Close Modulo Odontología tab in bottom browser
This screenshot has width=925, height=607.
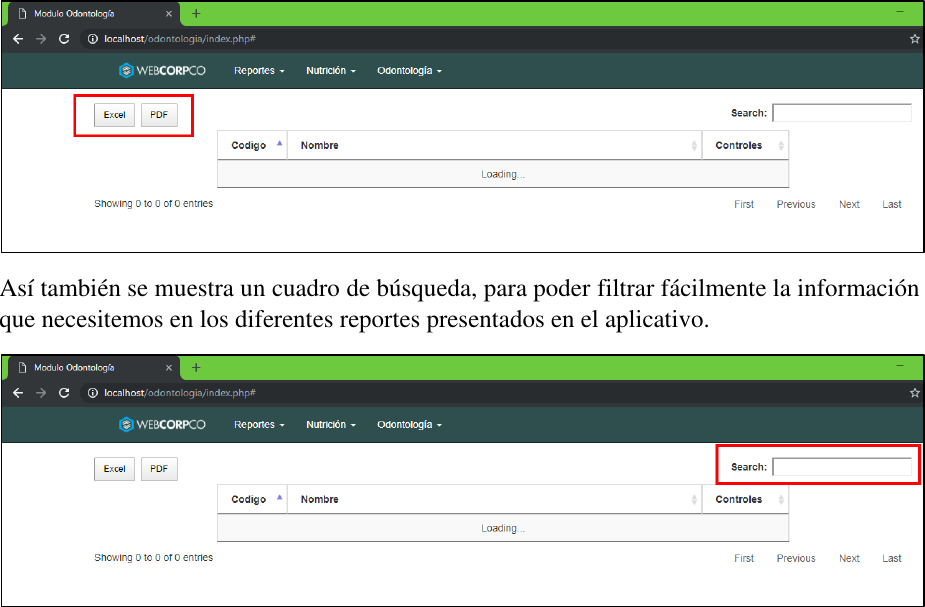(x=169, y=368)
